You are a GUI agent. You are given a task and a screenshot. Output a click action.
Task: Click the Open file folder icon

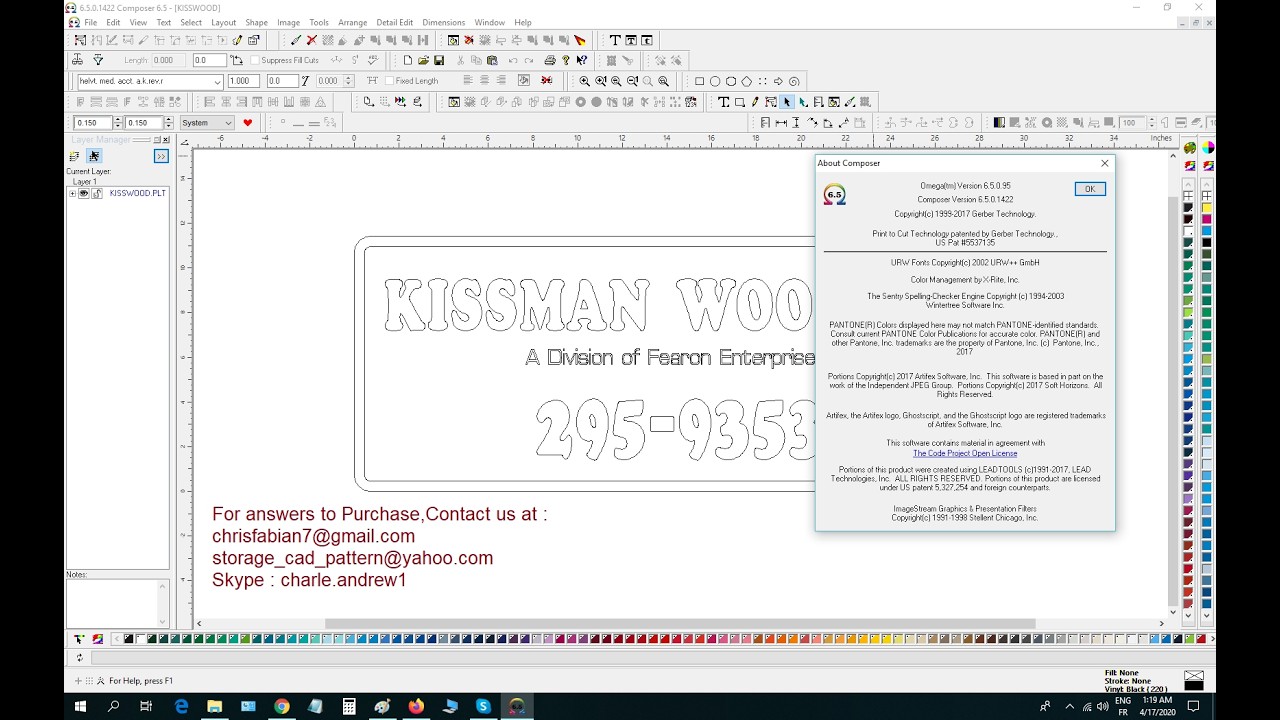(423, 60)
